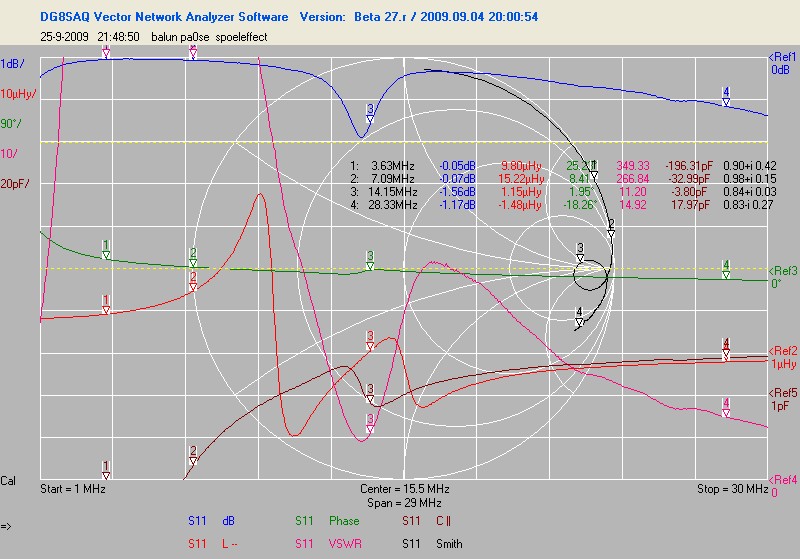Click the -1.56dB marker value
Viewport: 800px width, 559px height.
point(457,192)
